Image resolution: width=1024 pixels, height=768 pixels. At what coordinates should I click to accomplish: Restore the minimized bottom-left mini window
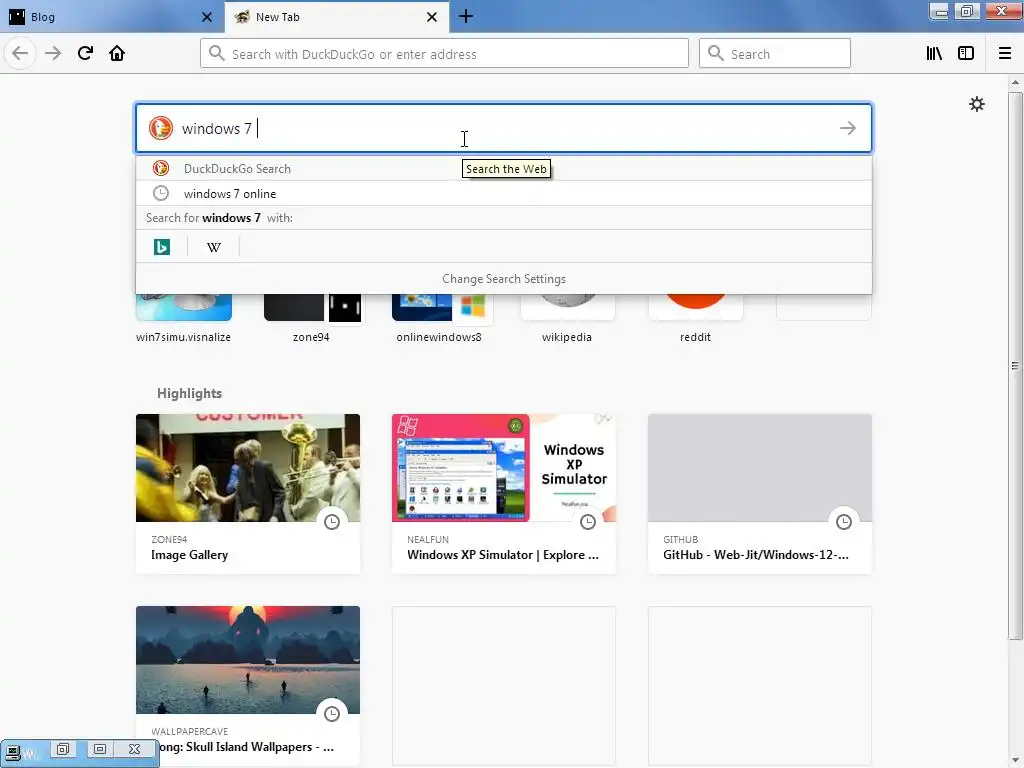click(63, 749)
